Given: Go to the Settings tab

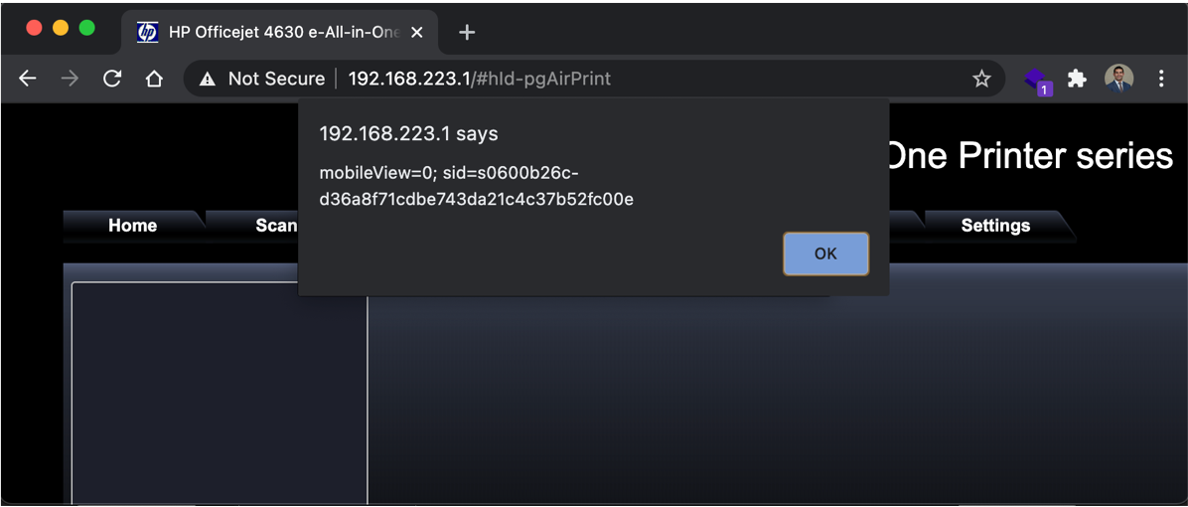Looking at the screenshot, I should pyautogui.click(x=995, y=226).
